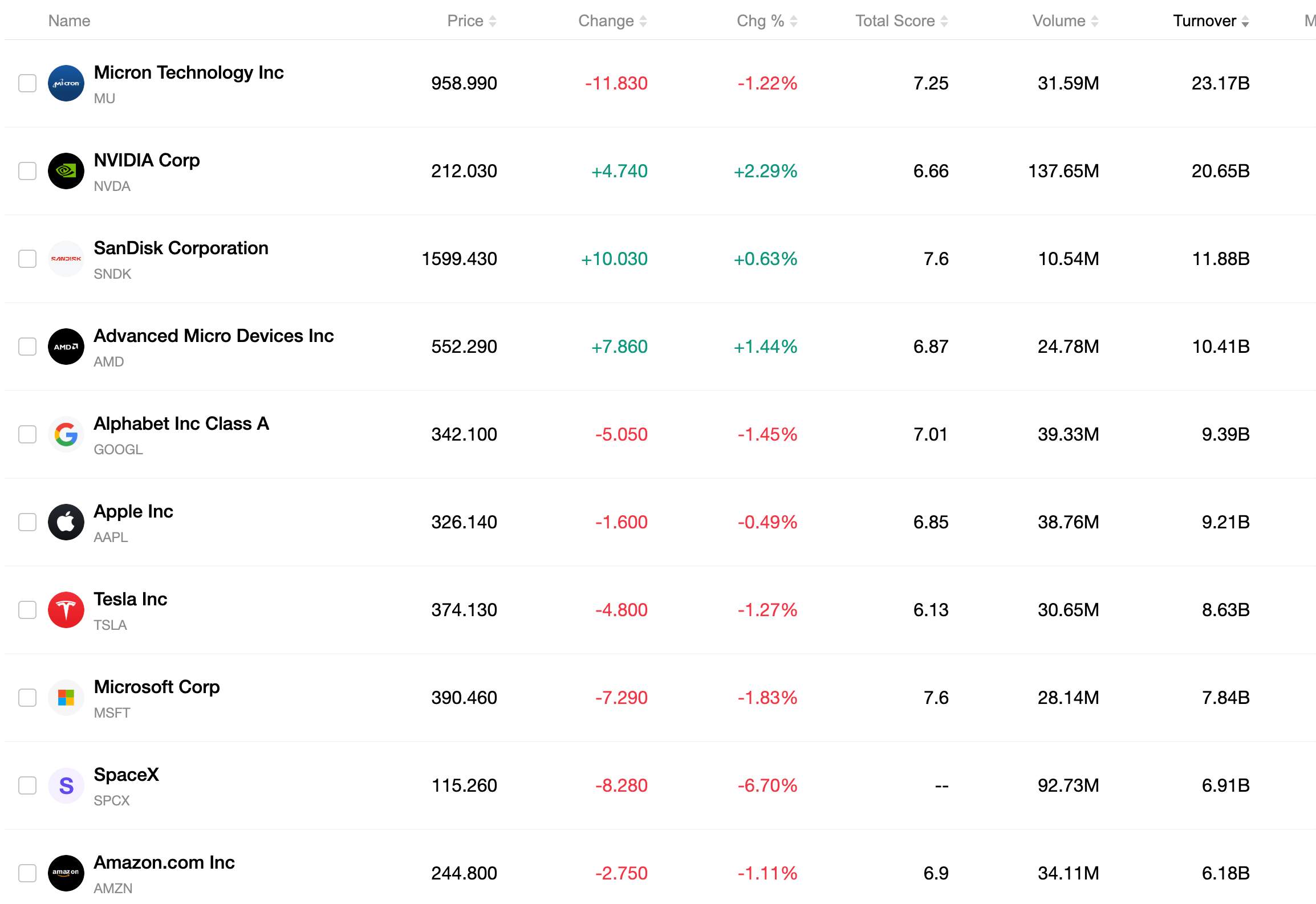Click the Micron Technology logo icon
1316x904 pixels.
(66, 83)
